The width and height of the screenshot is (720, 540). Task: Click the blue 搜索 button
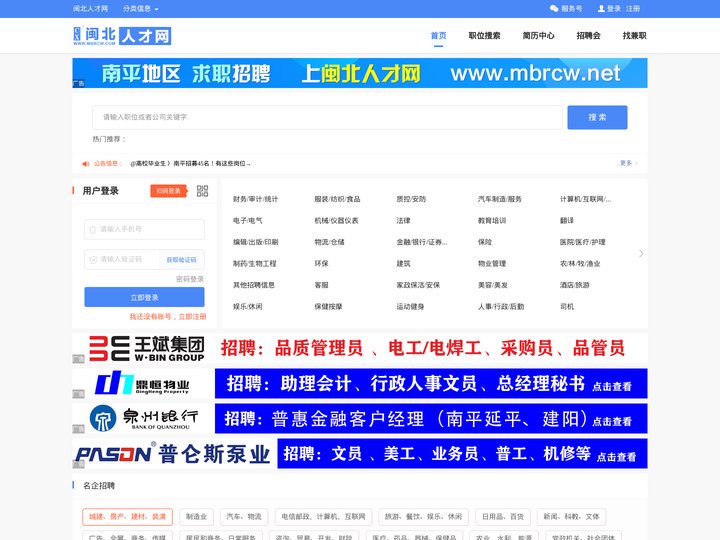click(597, 117)
